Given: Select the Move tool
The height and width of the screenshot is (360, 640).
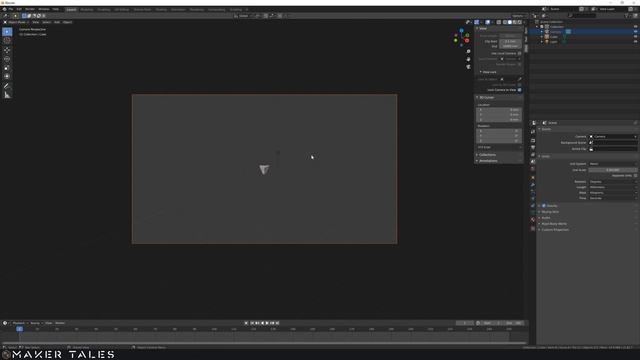Looking at the screenshot, I should click(7, 50).
